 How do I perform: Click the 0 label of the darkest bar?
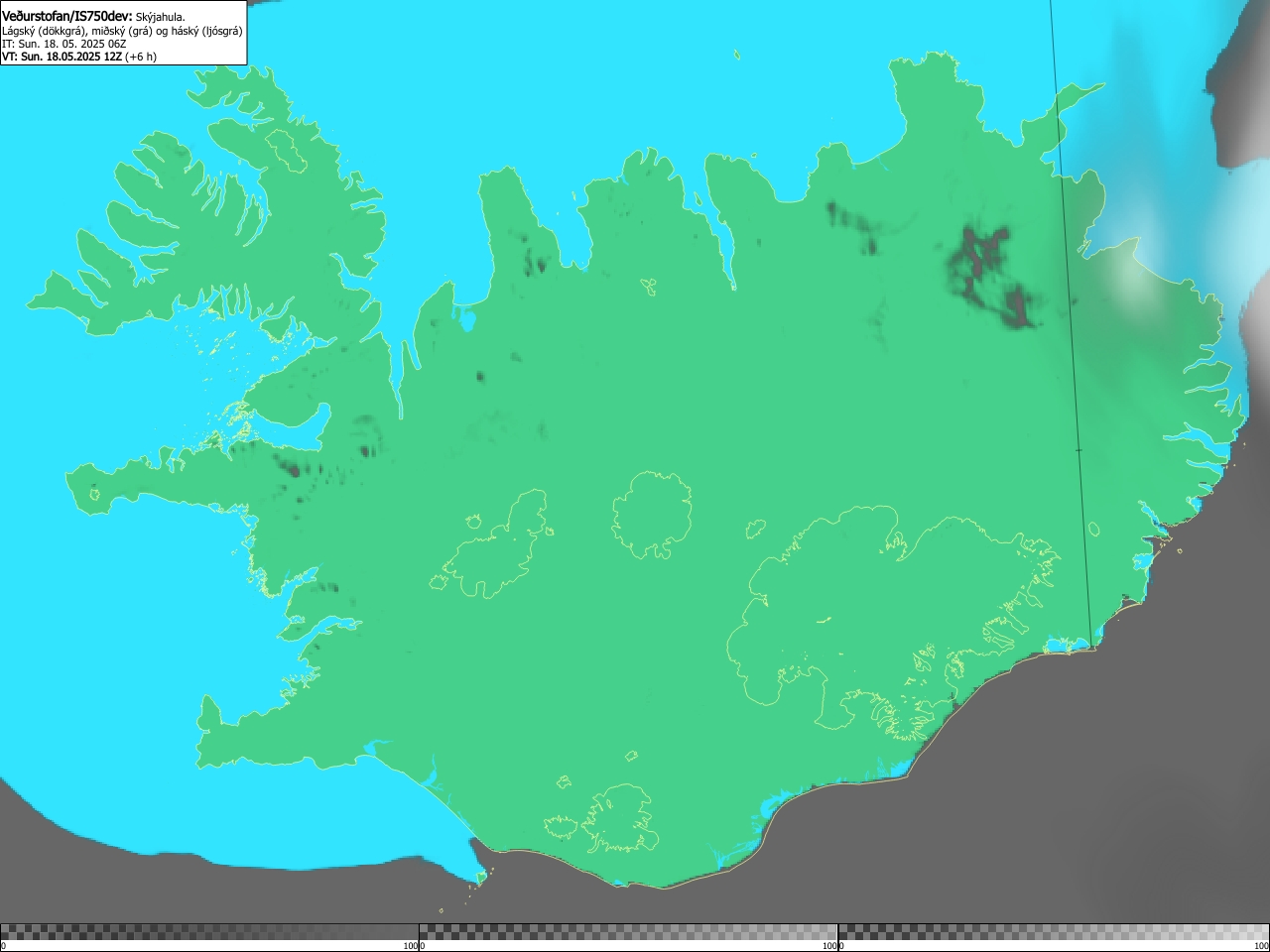pyautogui.click(x=3, y=946)
